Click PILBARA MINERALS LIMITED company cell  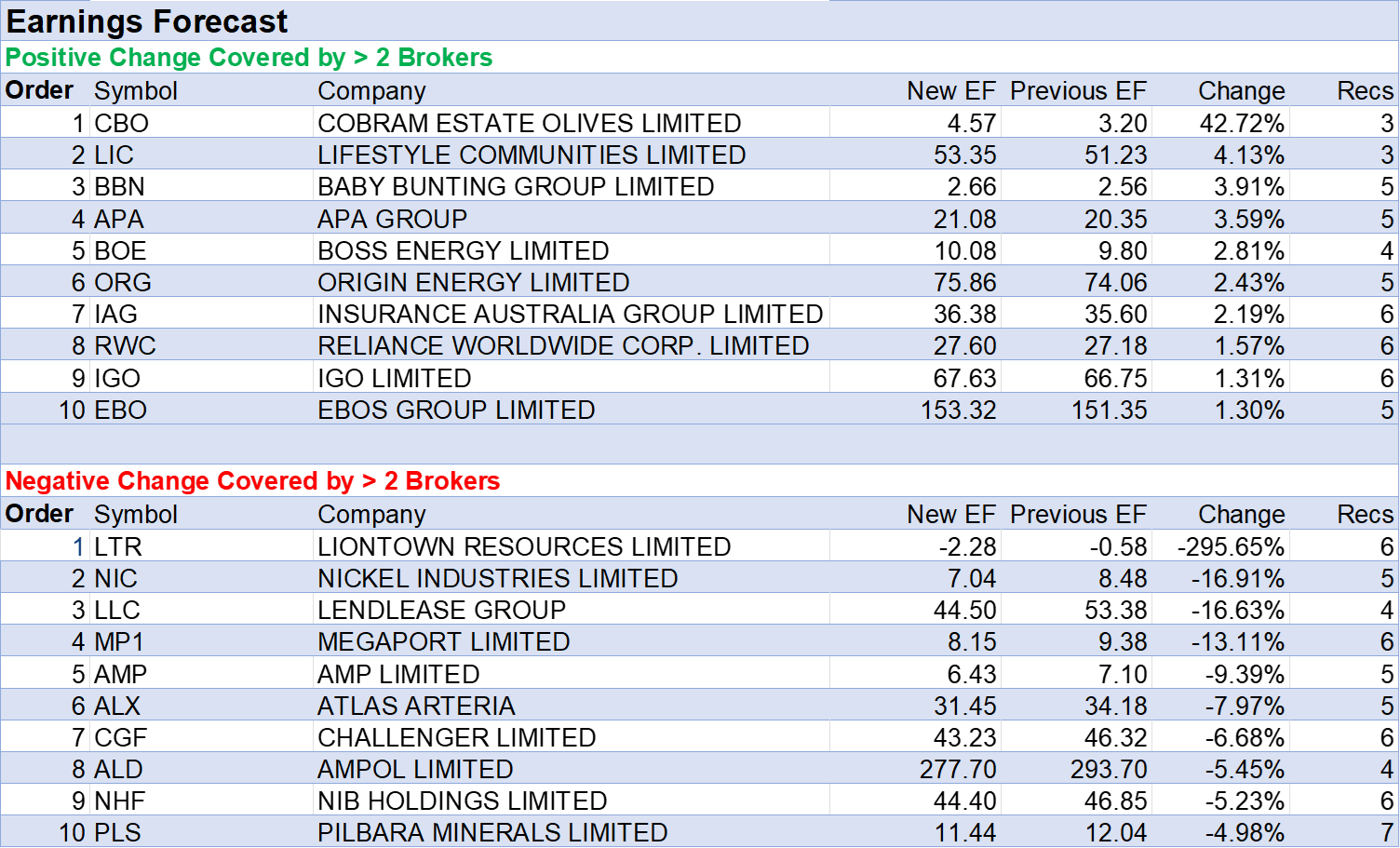pos(492,832)
